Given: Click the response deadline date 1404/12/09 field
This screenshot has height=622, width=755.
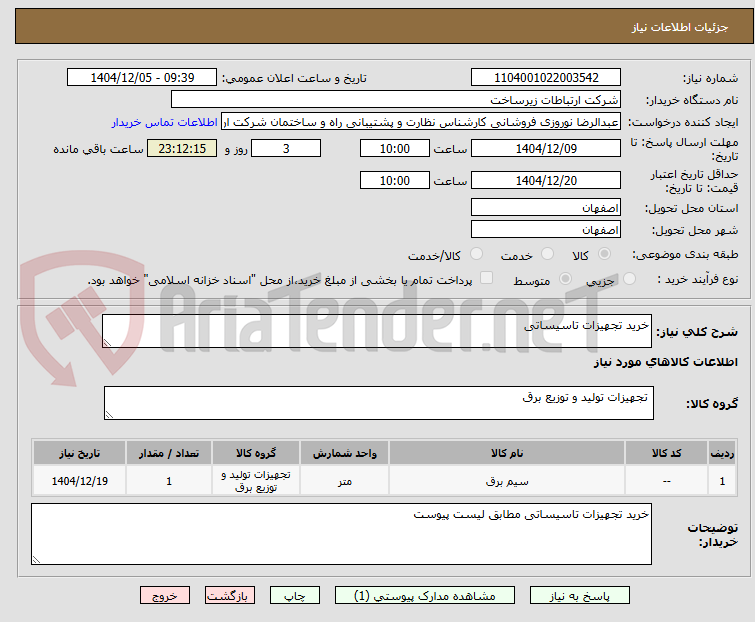Looking at the screenshot, I should 546,148.
